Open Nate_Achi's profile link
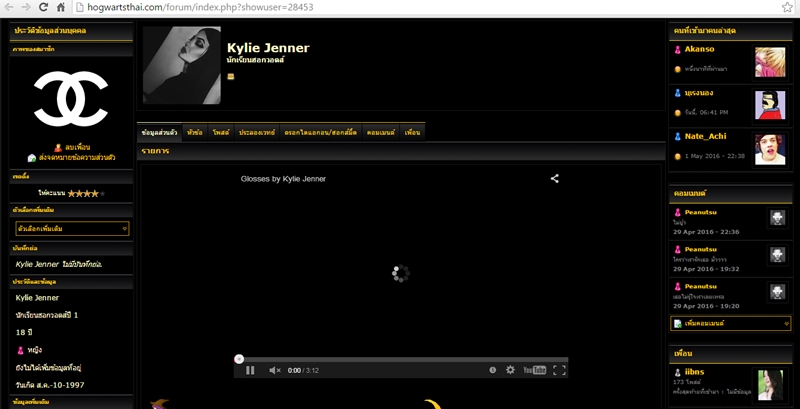 (x=706, y=136)
